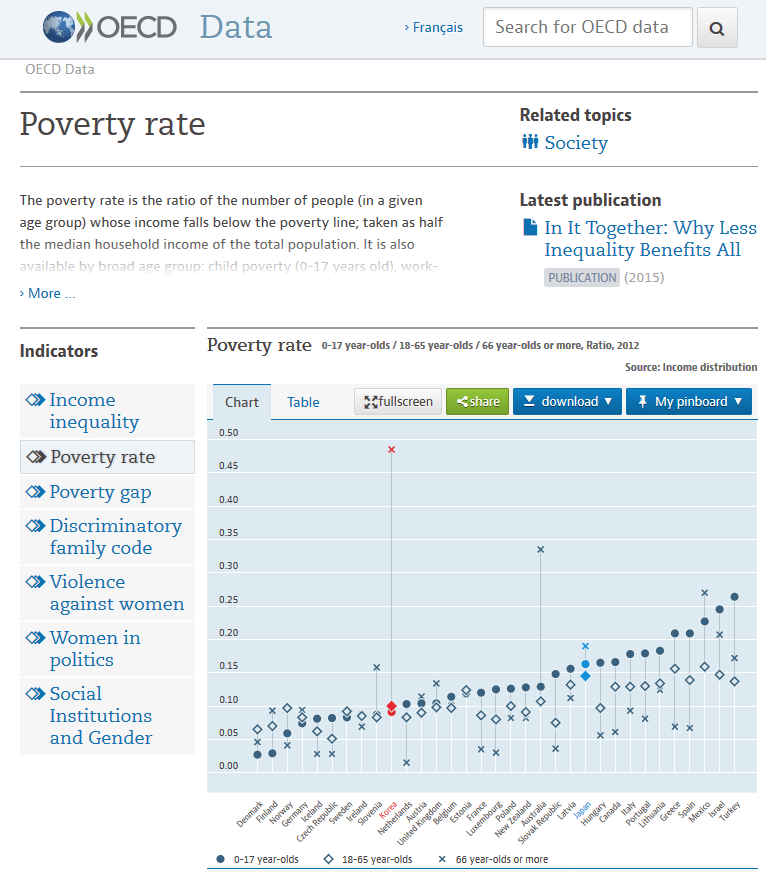The width and height of the screenshot is (766, 872).
Task: Click the search magnifier icon button
Action: [717, 28]
